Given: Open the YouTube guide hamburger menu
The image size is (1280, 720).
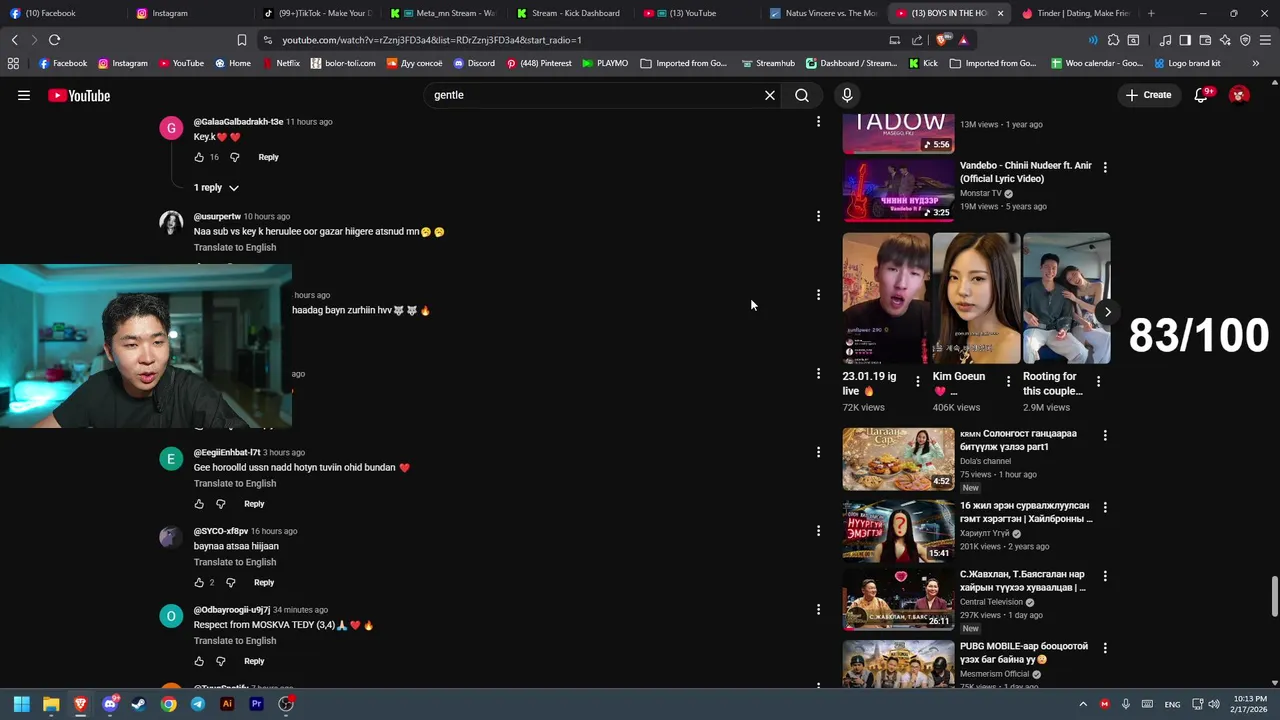Looking at the screenshot, I should (24, 95).
